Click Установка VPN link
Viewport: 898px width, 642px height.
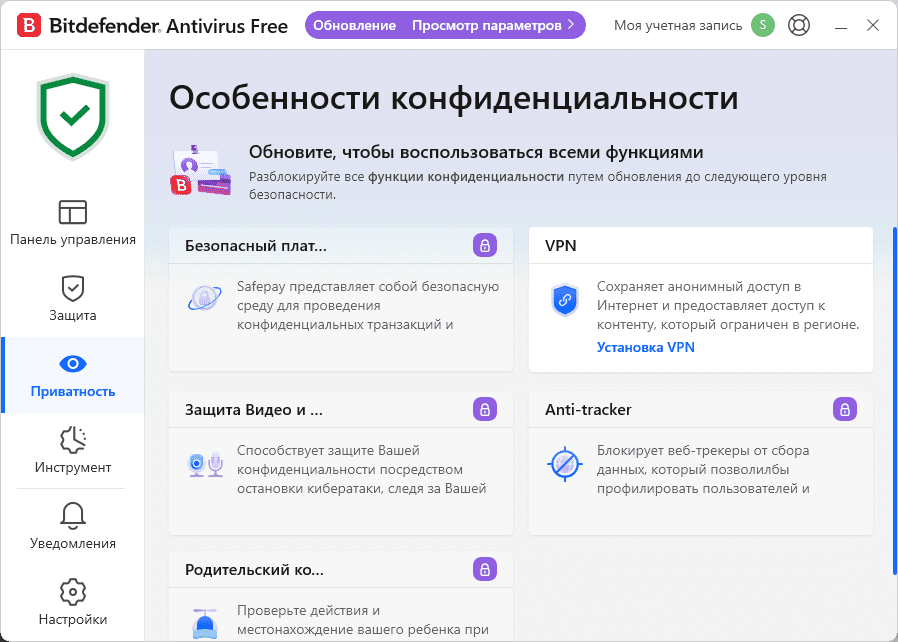click(x=645, y=347)
